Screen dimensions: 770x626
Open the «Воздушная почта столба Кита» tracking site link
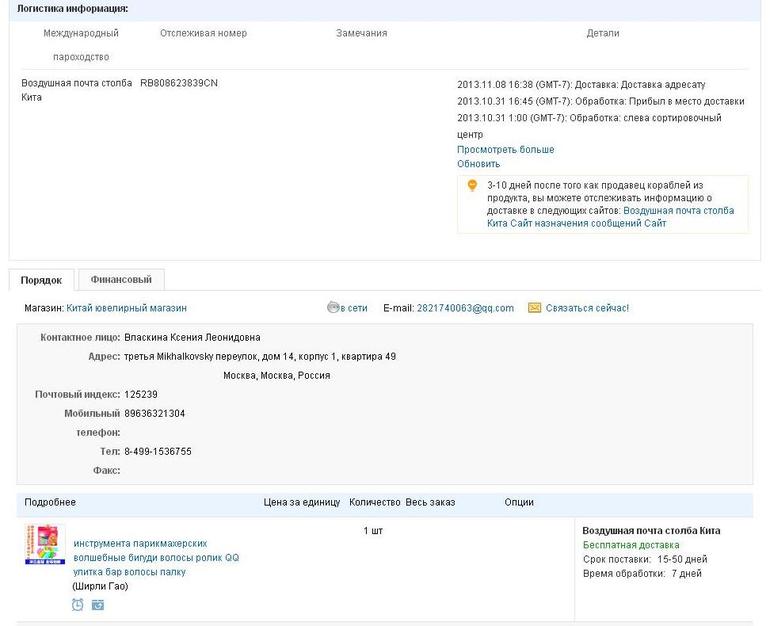[678, 211]
